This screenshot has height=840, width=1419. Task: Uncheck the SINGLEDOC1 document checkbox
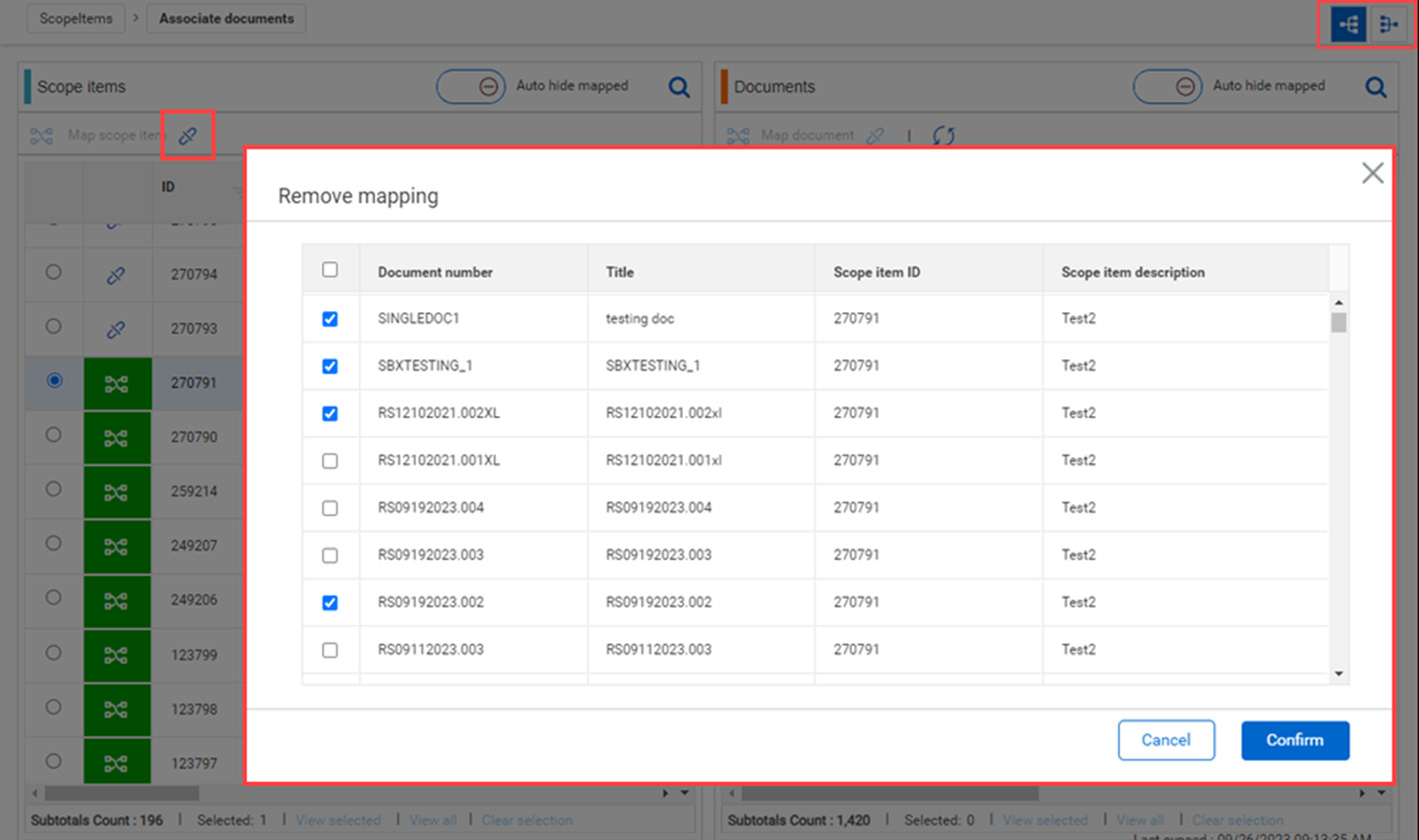click(x=330, y=319)
